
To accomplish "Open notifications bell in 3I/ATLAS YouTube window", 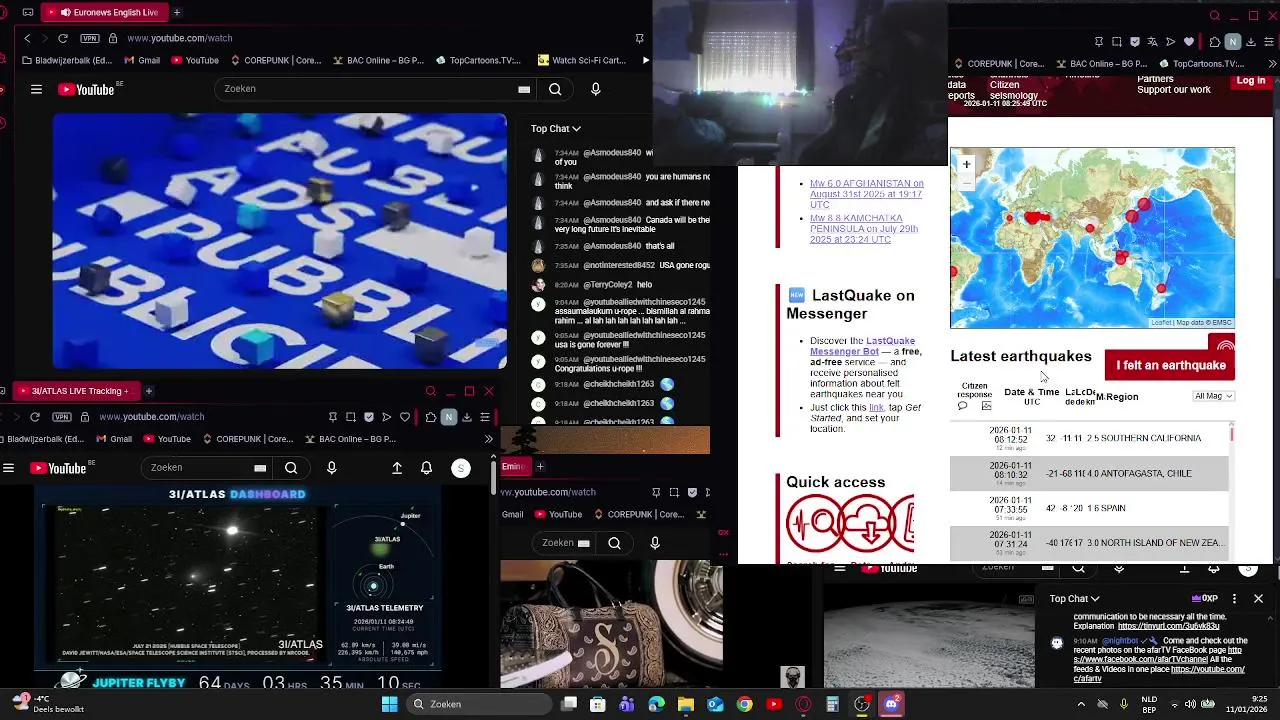I will (426, 468).
